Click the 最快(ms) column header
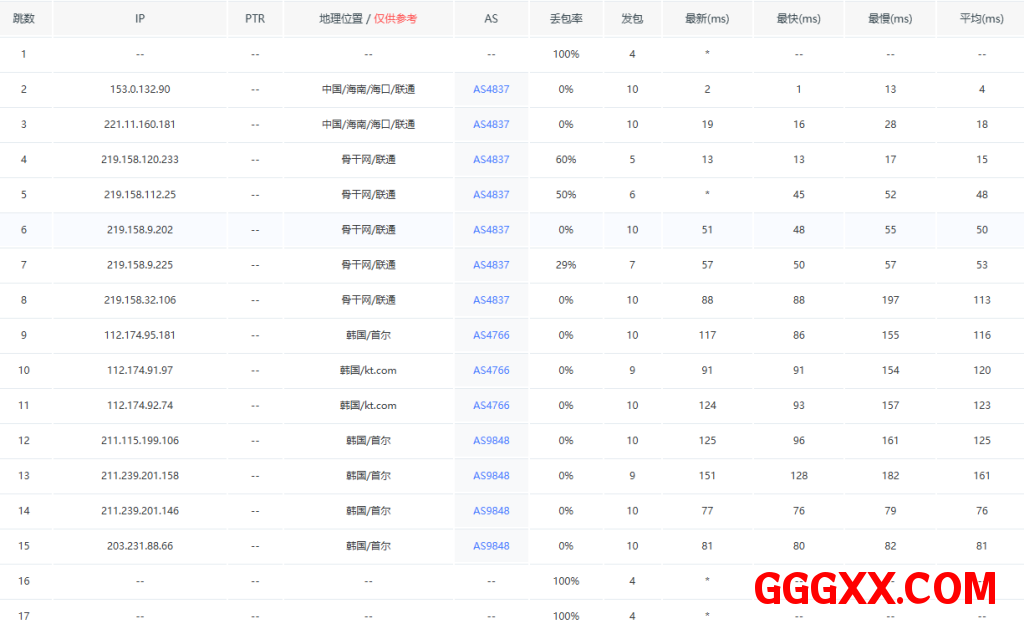The width and height of the screenshot is (1024, 634). [x=798, y=19]
